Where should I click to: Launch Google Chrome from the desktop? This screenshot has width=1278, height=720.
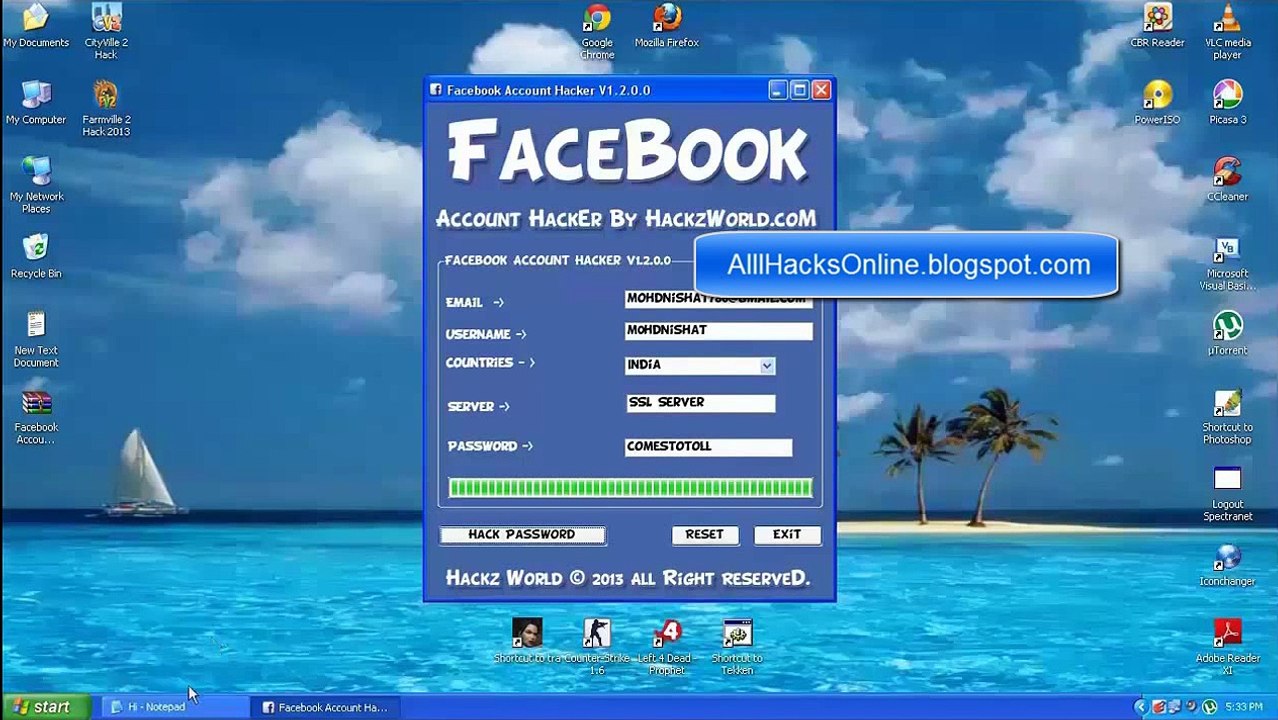[597, 31]
